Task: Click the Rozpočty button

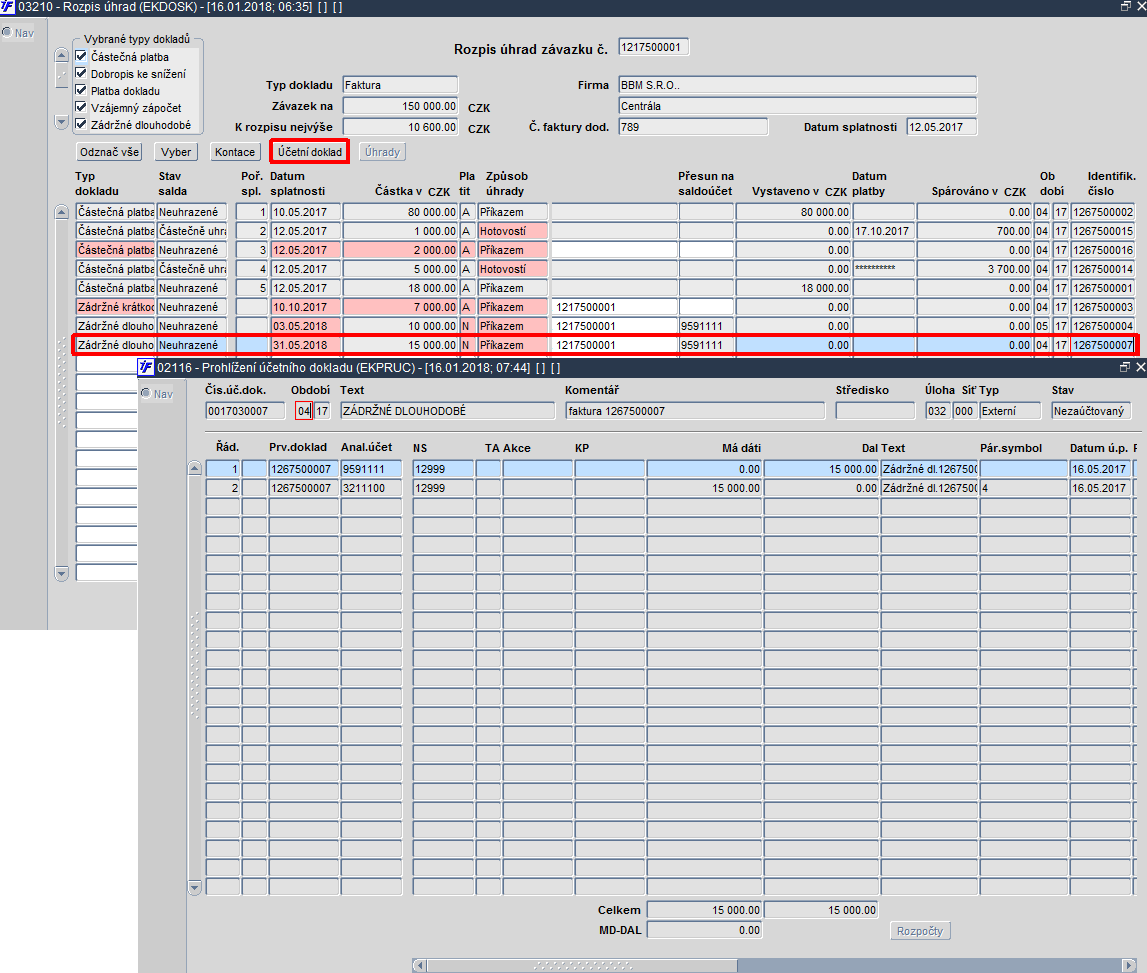Action: [920, 931]
